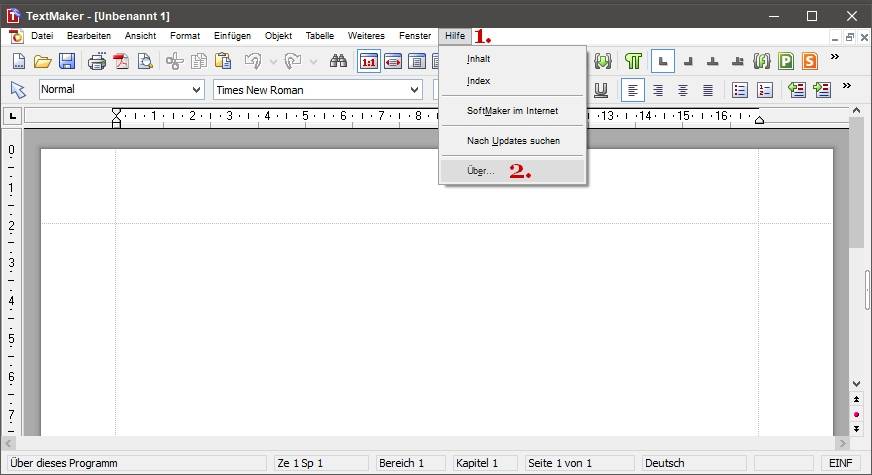Open the Tabelle menu

point(320,36)
